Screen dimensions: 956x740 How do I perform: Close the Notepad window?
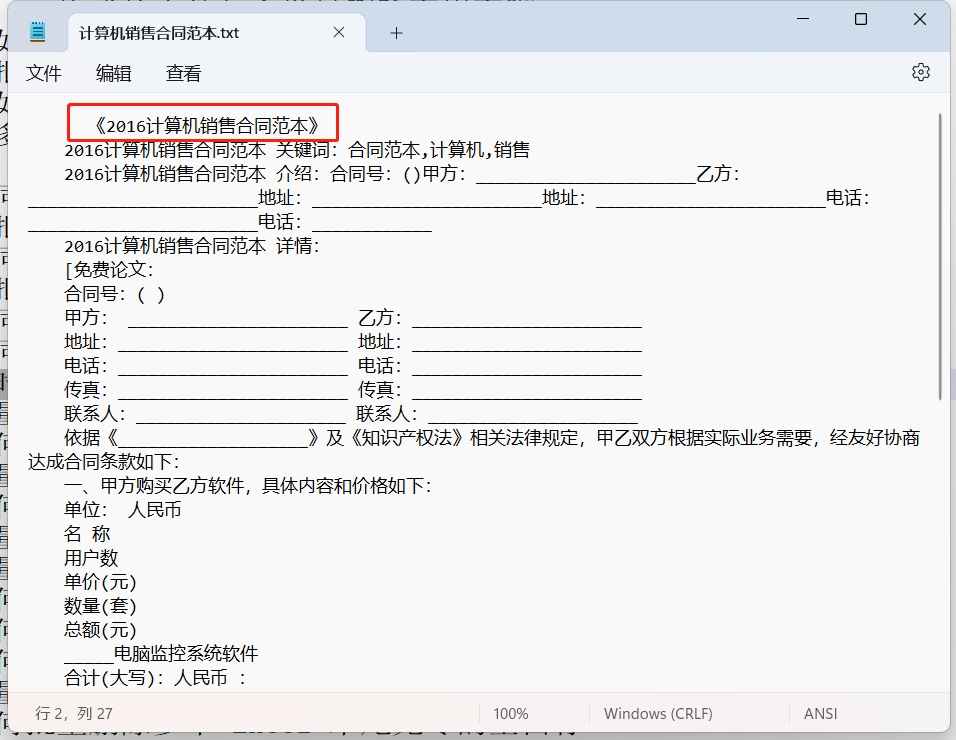coord(920,20)
